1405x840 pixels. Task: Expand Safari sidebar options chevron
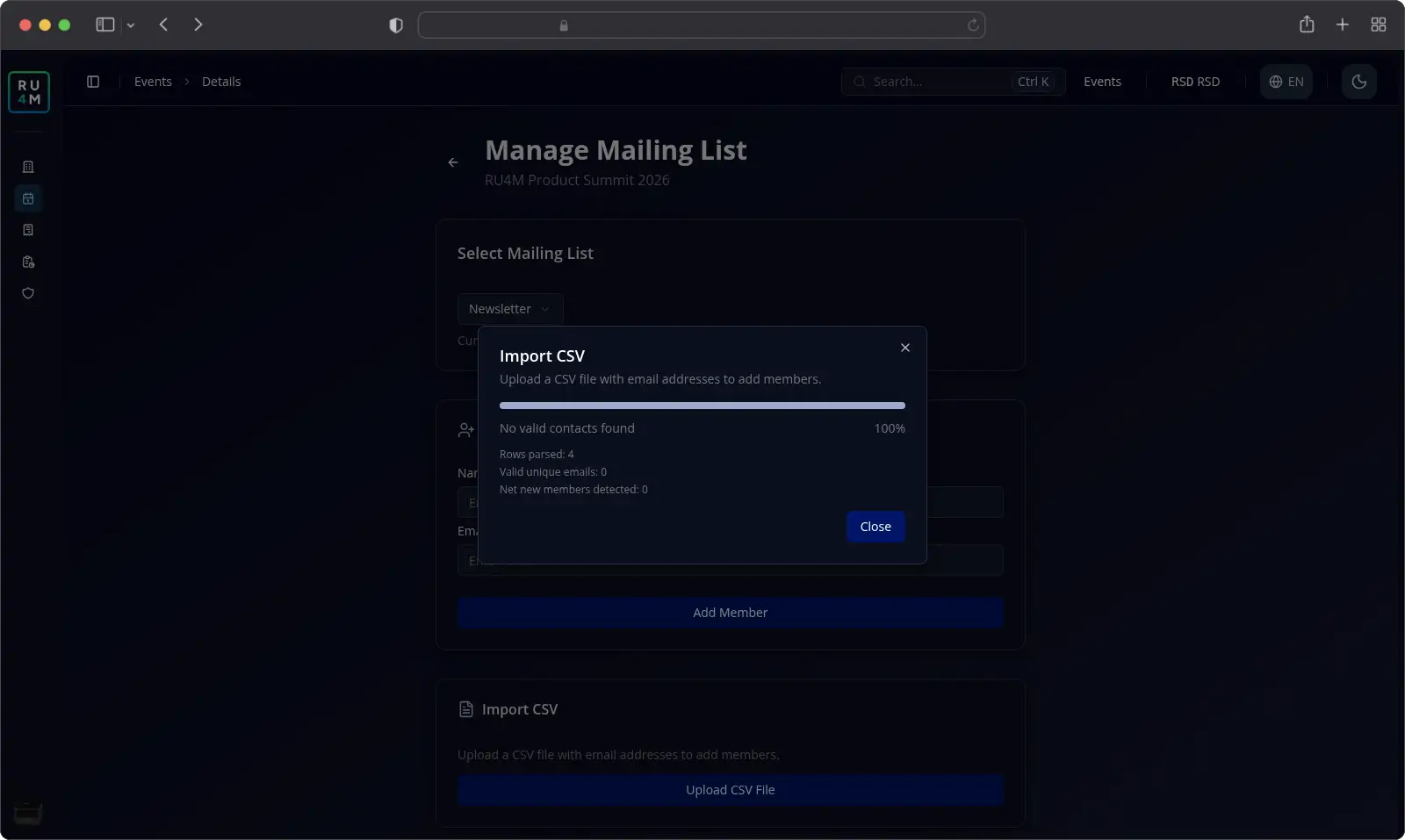[131, 25]
